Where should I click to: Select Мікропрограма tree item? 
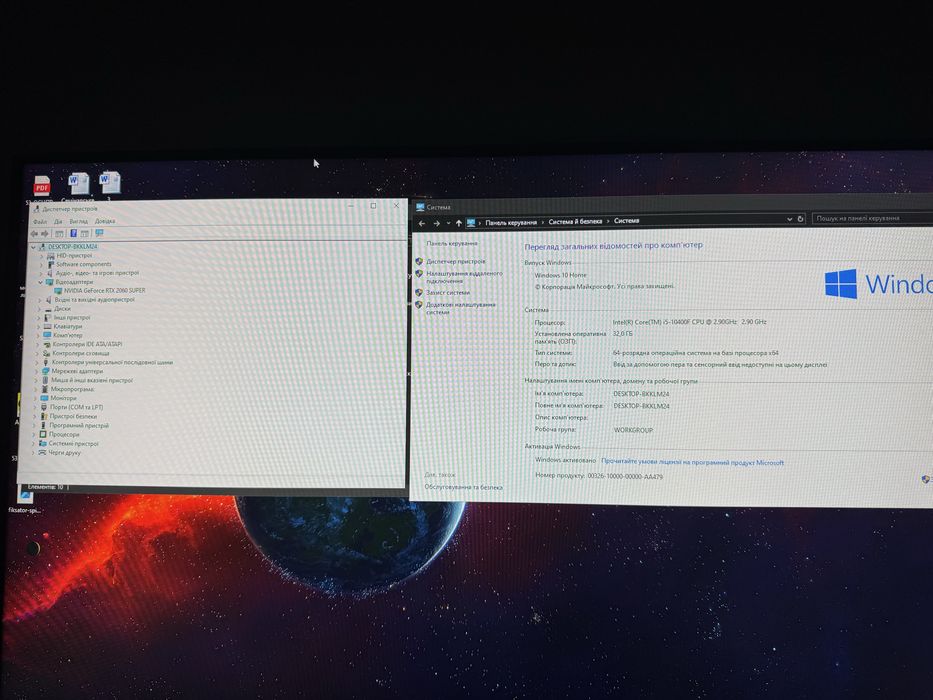pos(72,389)
